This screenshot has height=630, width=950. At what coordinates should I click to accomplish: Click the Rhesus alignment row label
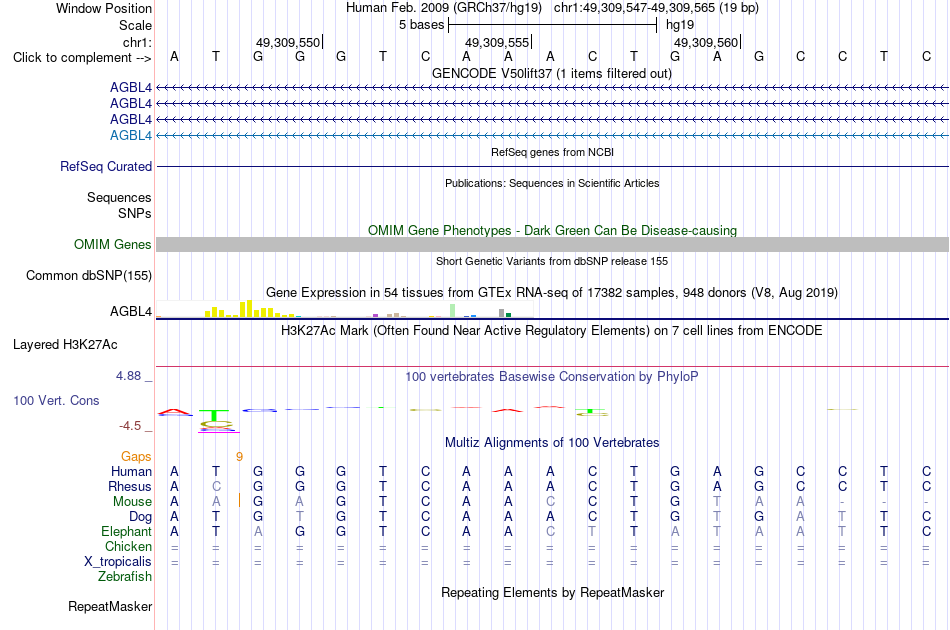(130, 486)
